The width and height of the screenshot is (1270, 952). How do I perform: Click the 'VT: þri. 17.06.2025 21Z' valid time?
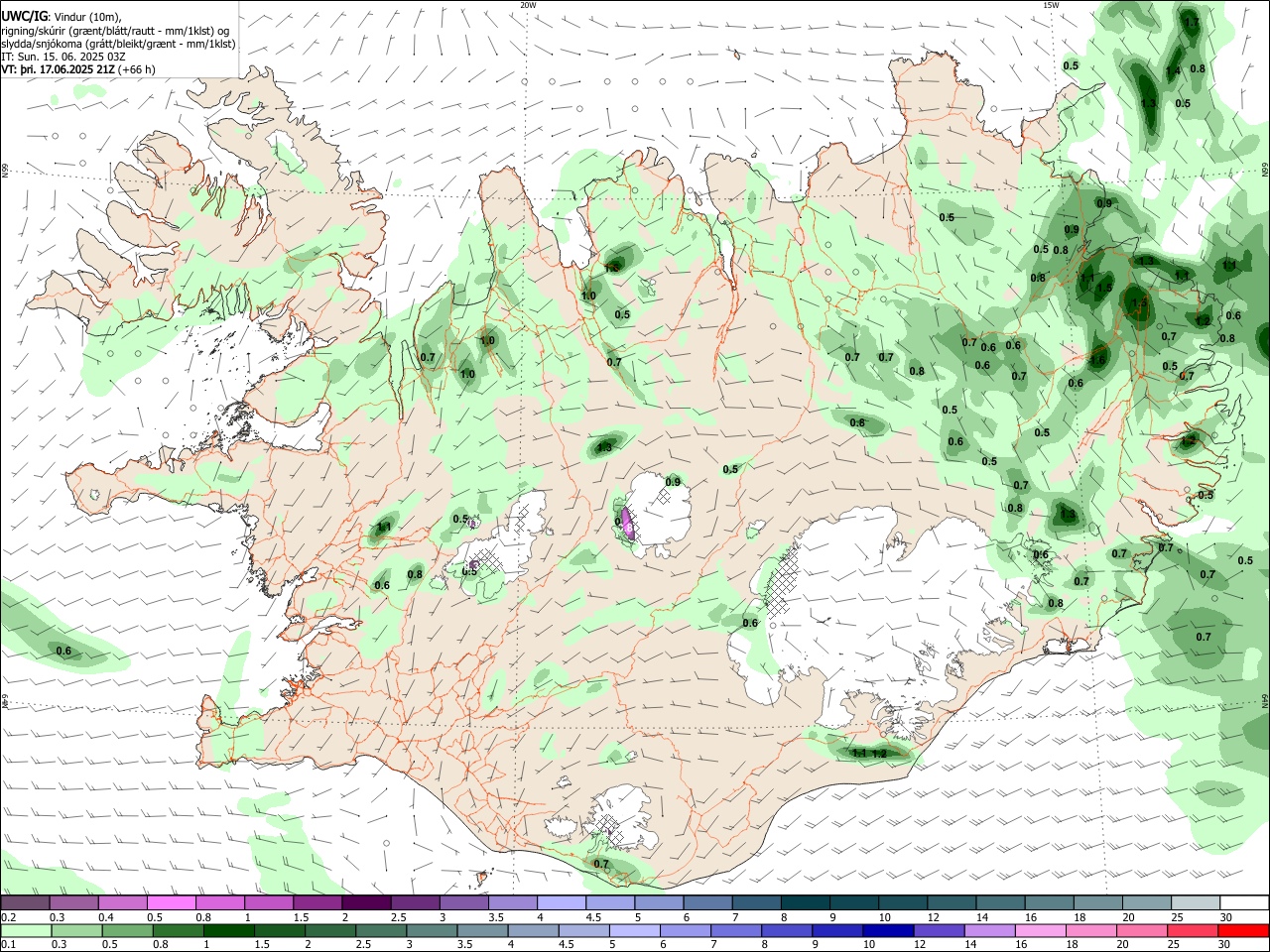coord(58,69)
